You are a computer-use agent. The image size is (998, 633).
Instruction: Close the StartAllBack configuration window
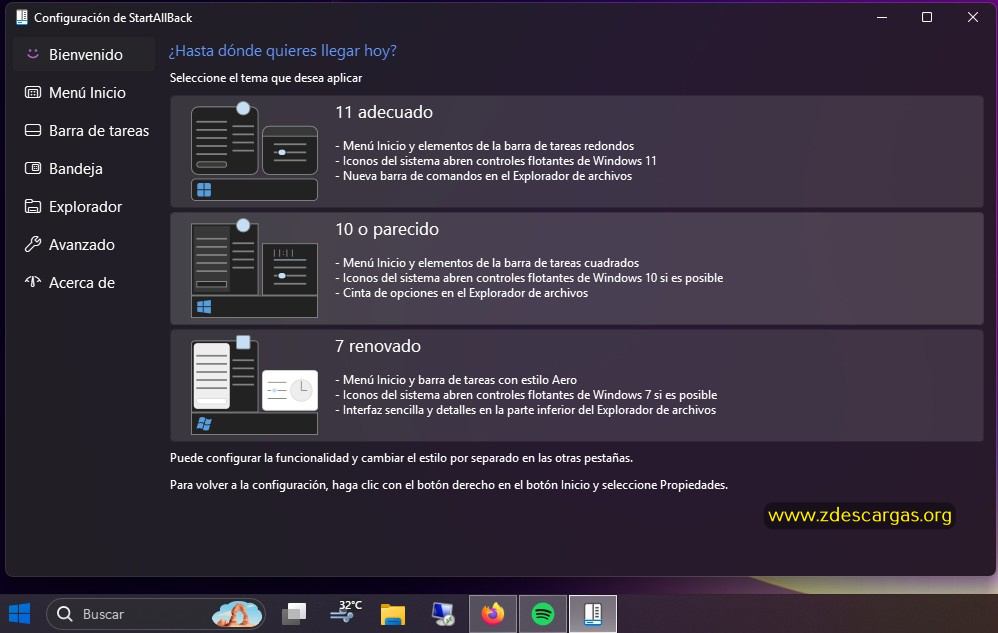coord(973,17)
